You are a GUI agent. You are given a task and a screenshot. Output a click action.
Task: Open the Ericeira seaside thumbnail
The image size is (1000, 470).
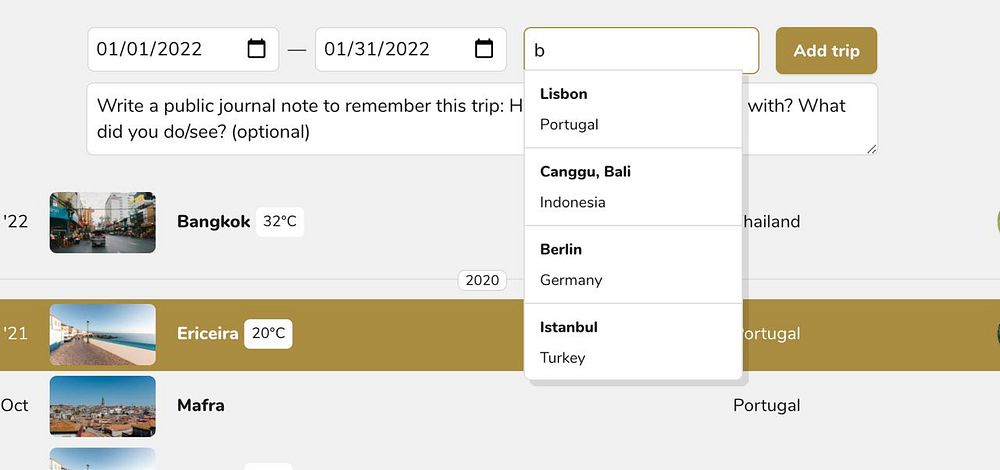102,334
